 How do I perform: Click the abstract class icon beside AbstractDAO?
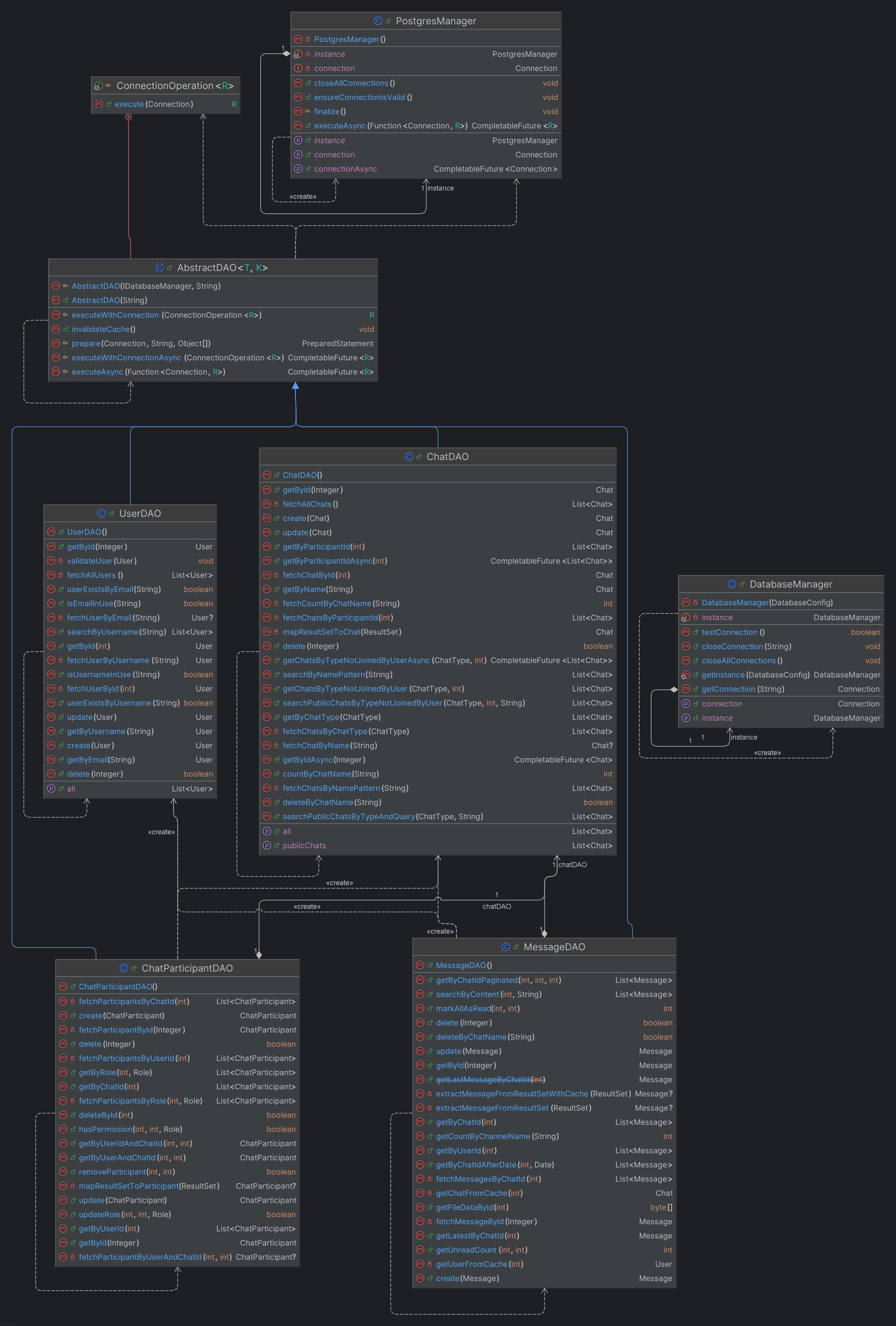159,267
